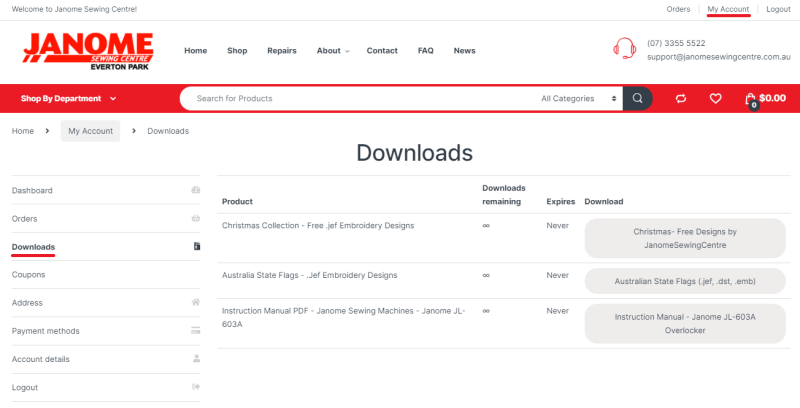Click the My Account breadcrumb

(90, 131)
